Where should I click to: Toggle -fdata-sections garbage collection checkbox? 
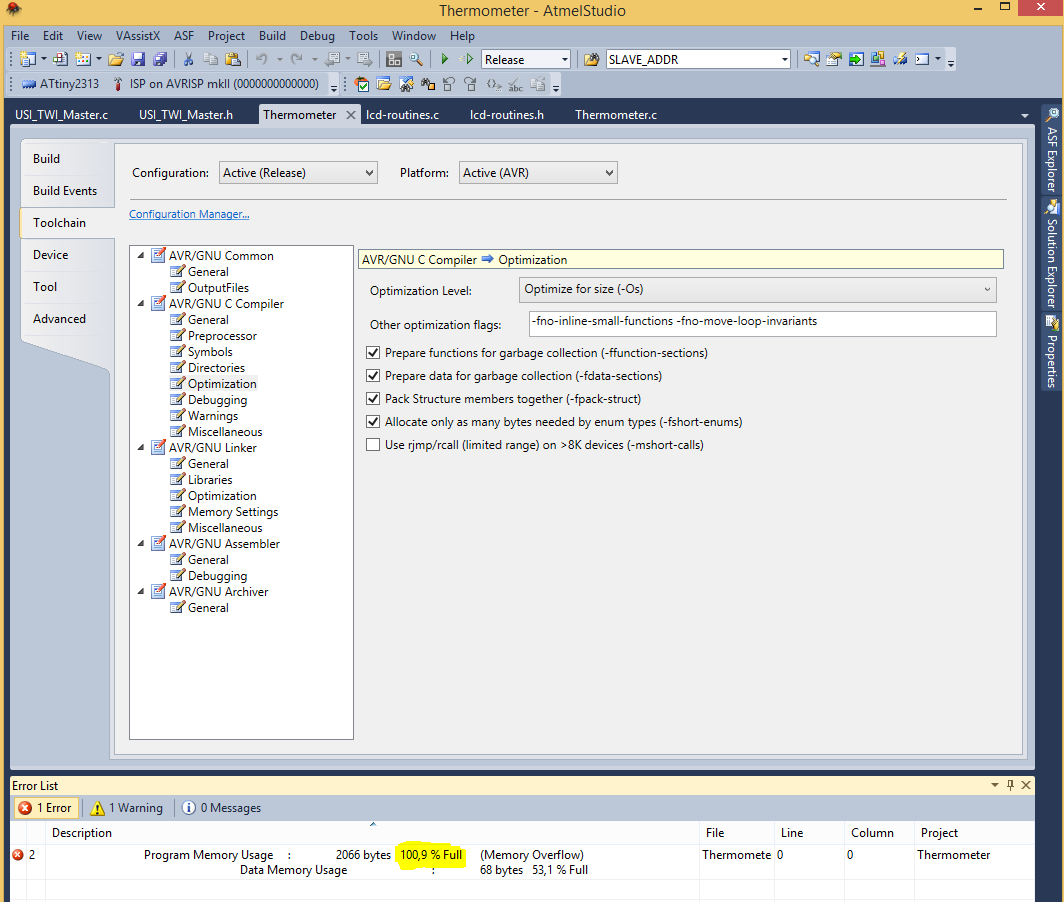(x=373, y=376)
